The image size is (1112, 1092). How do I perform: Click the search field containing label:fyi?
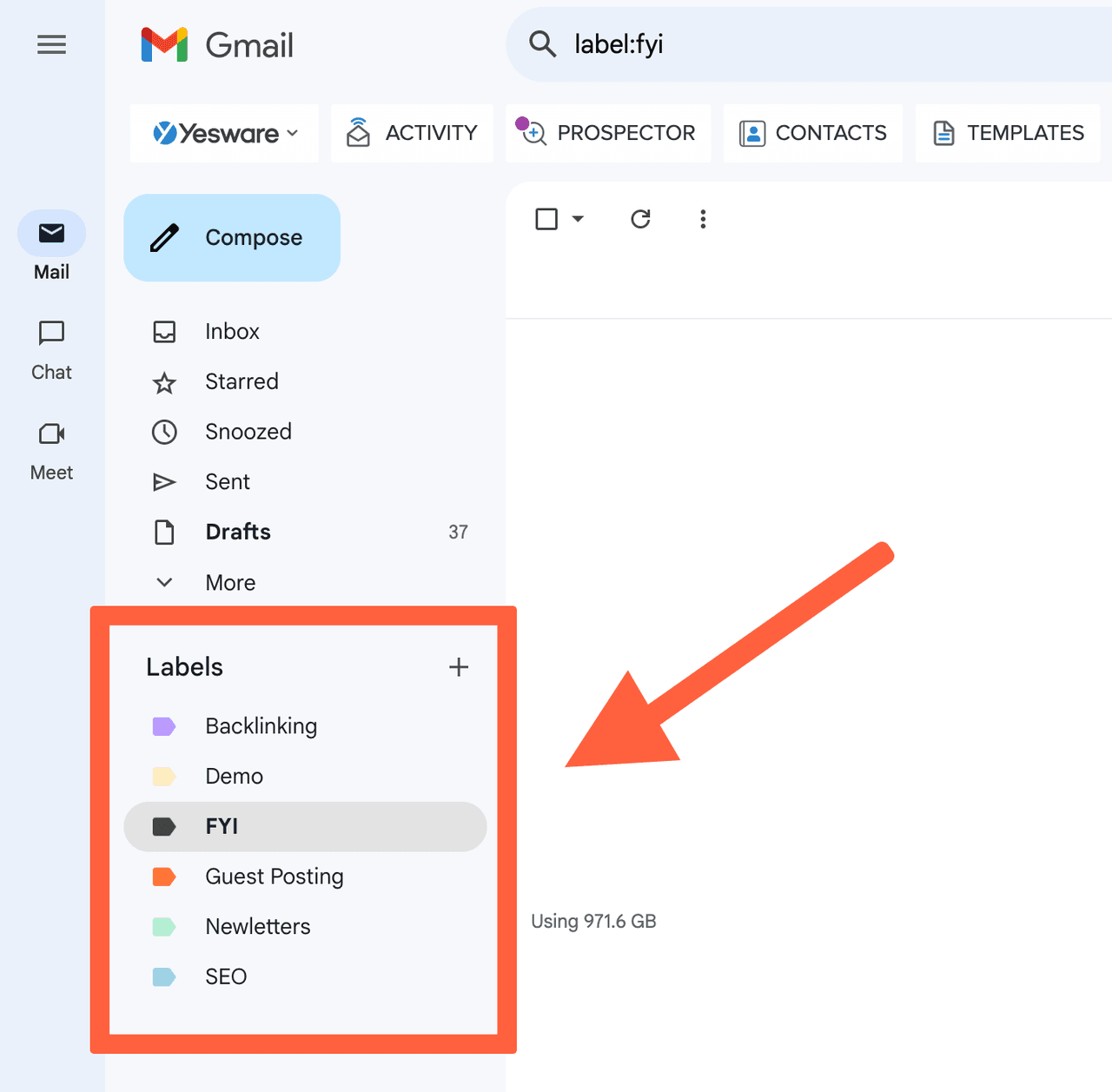tap(782, 44)
